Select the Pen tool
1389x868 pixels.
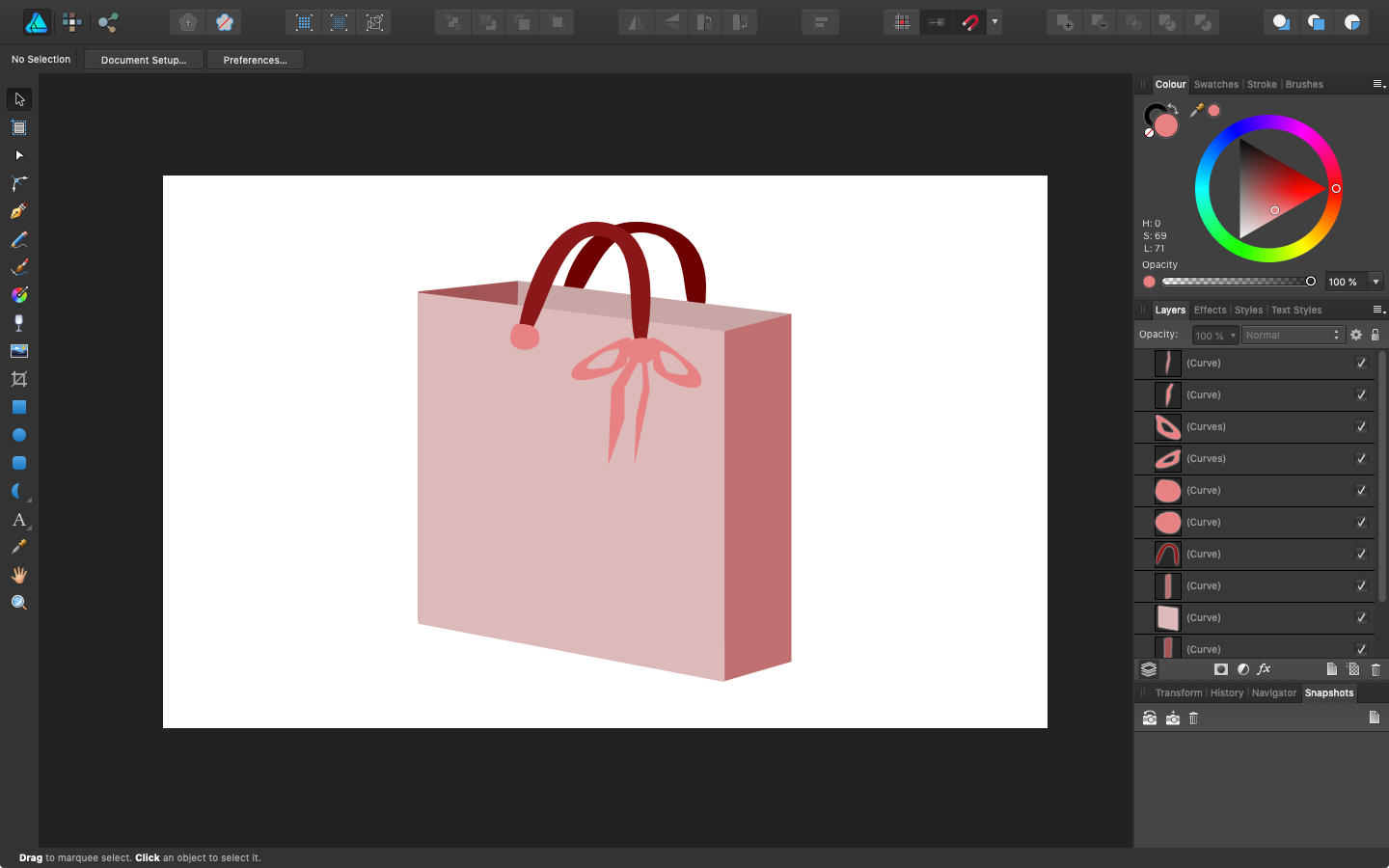[19, 211]
